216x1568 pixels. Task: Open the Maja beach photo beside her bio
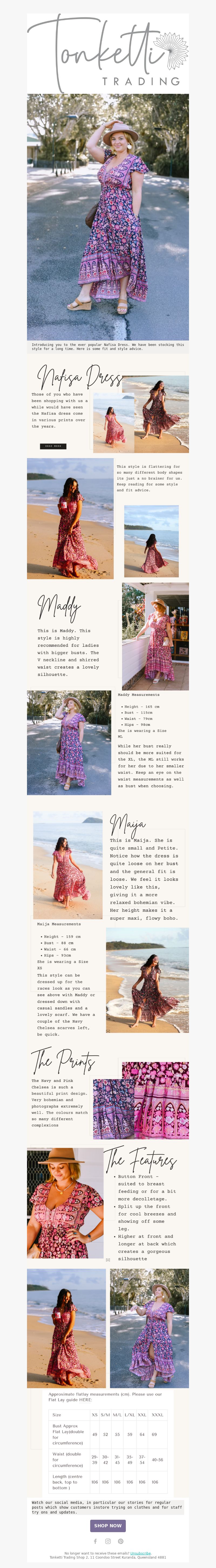click(x=68, y=866)
